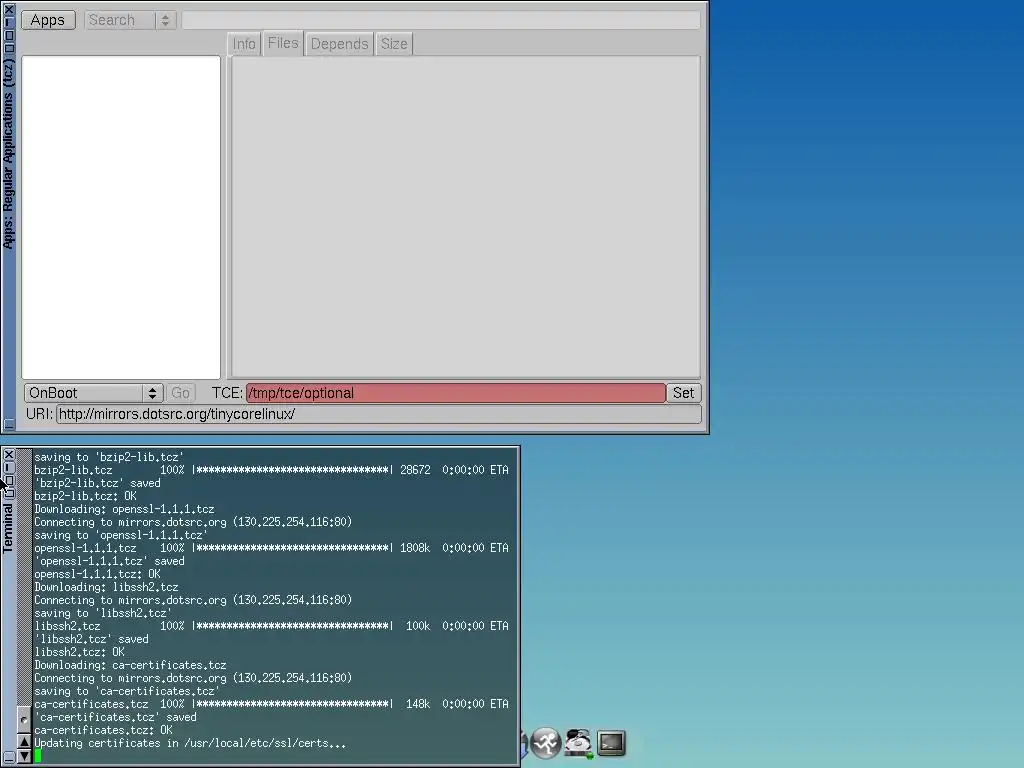This screenshot has height=768, width=1024.
Task: Click the empty application list box
Action: (121, 217)
